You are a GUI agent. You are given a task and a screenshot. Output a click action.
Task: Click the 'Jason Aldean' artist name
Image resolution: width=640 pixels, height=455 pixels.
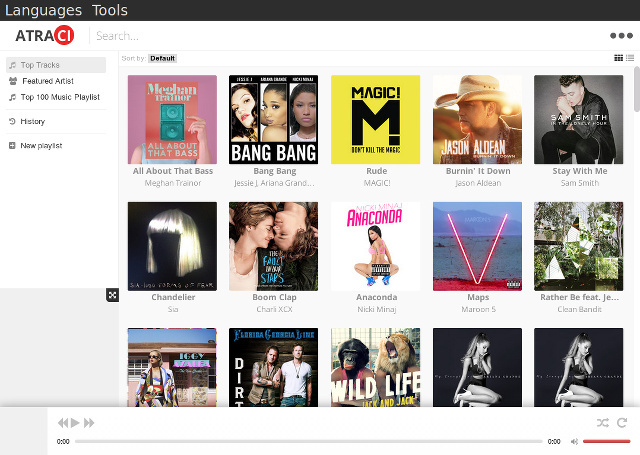(478, 183)
